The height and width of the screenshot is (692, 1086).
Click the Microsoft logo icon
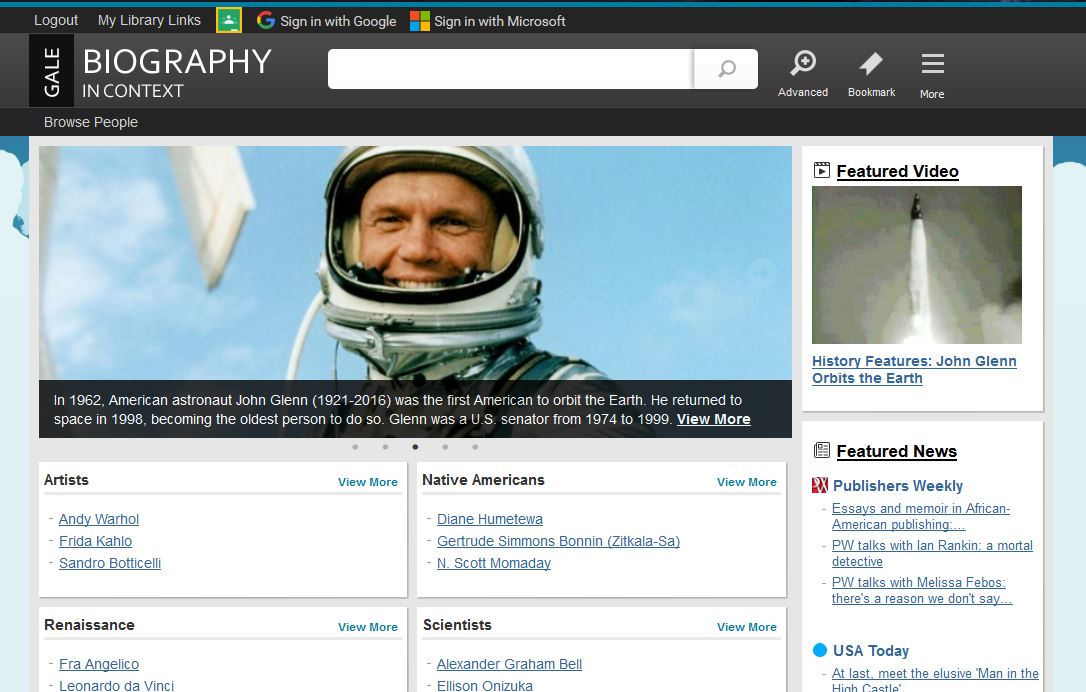(x=420, y=21)
